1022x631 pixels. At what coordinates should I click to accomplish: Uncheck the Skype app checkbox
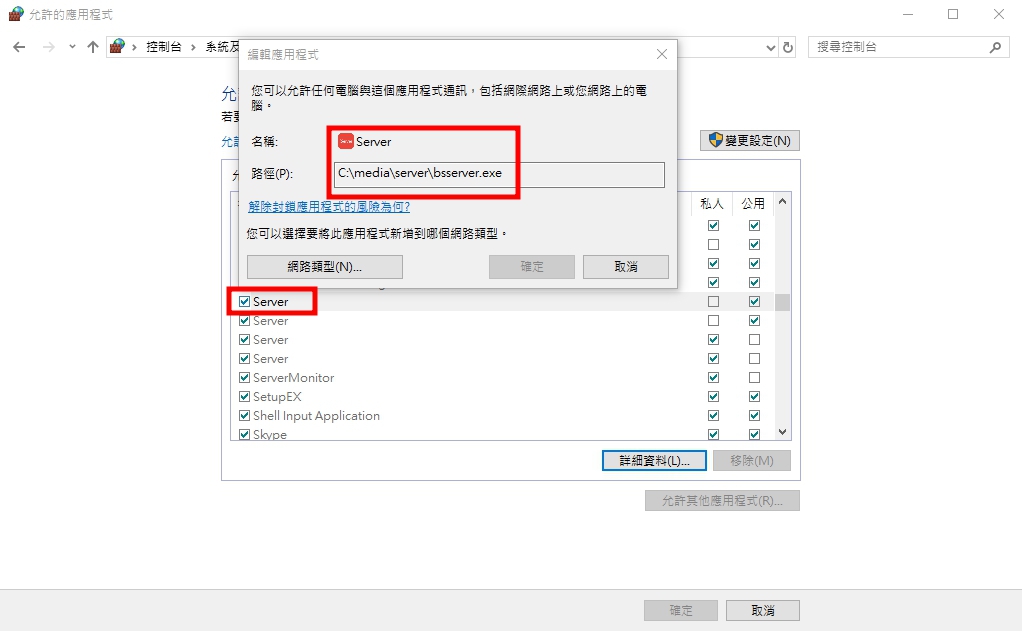244,434
